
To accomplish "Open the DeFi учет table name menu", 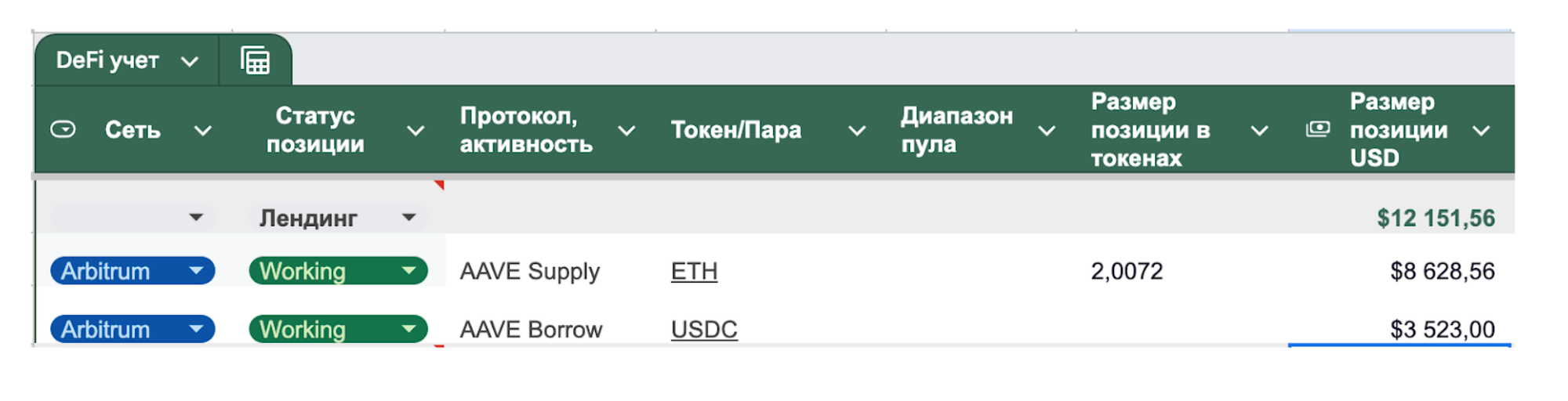I will 190,61.
